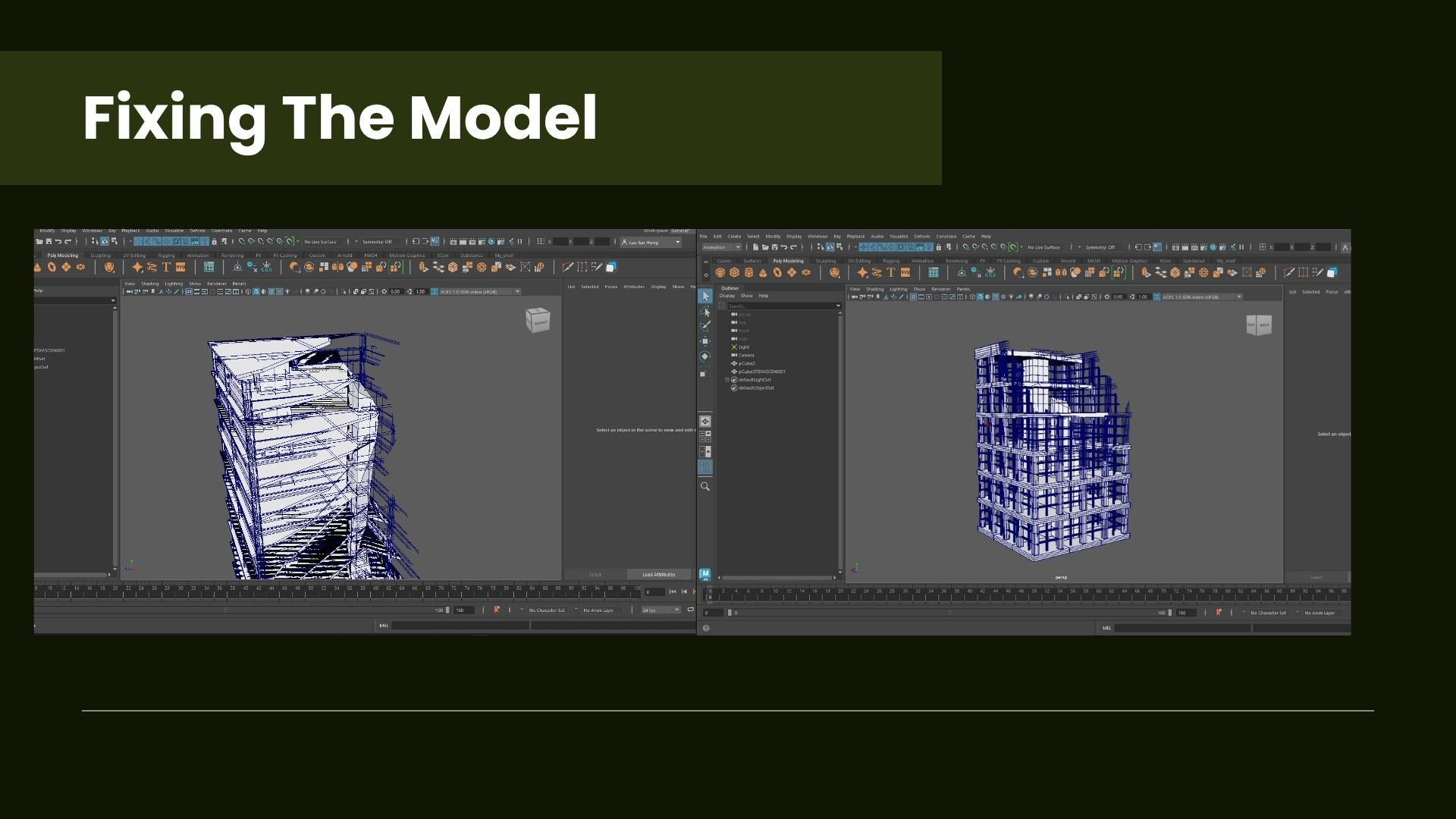Click left window time slider ruler

(x=337, y=591)
